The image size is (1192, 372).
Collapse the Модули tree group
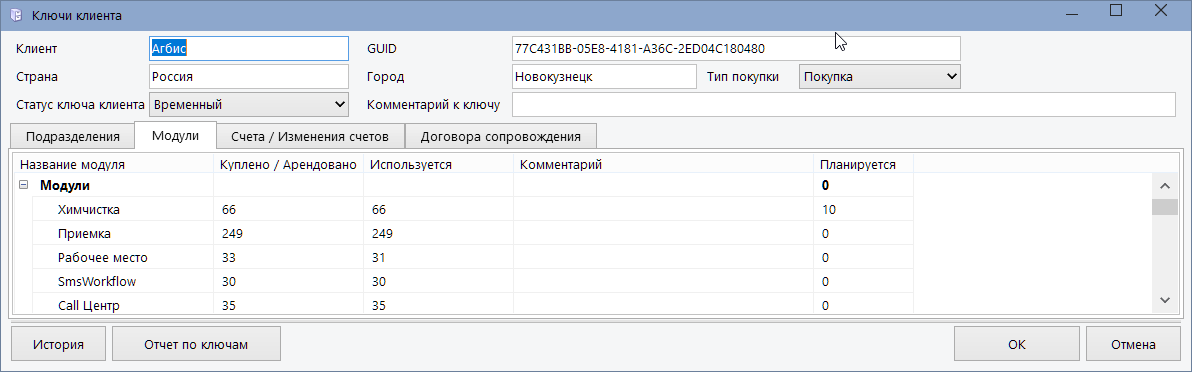click(x=24, y=185)
